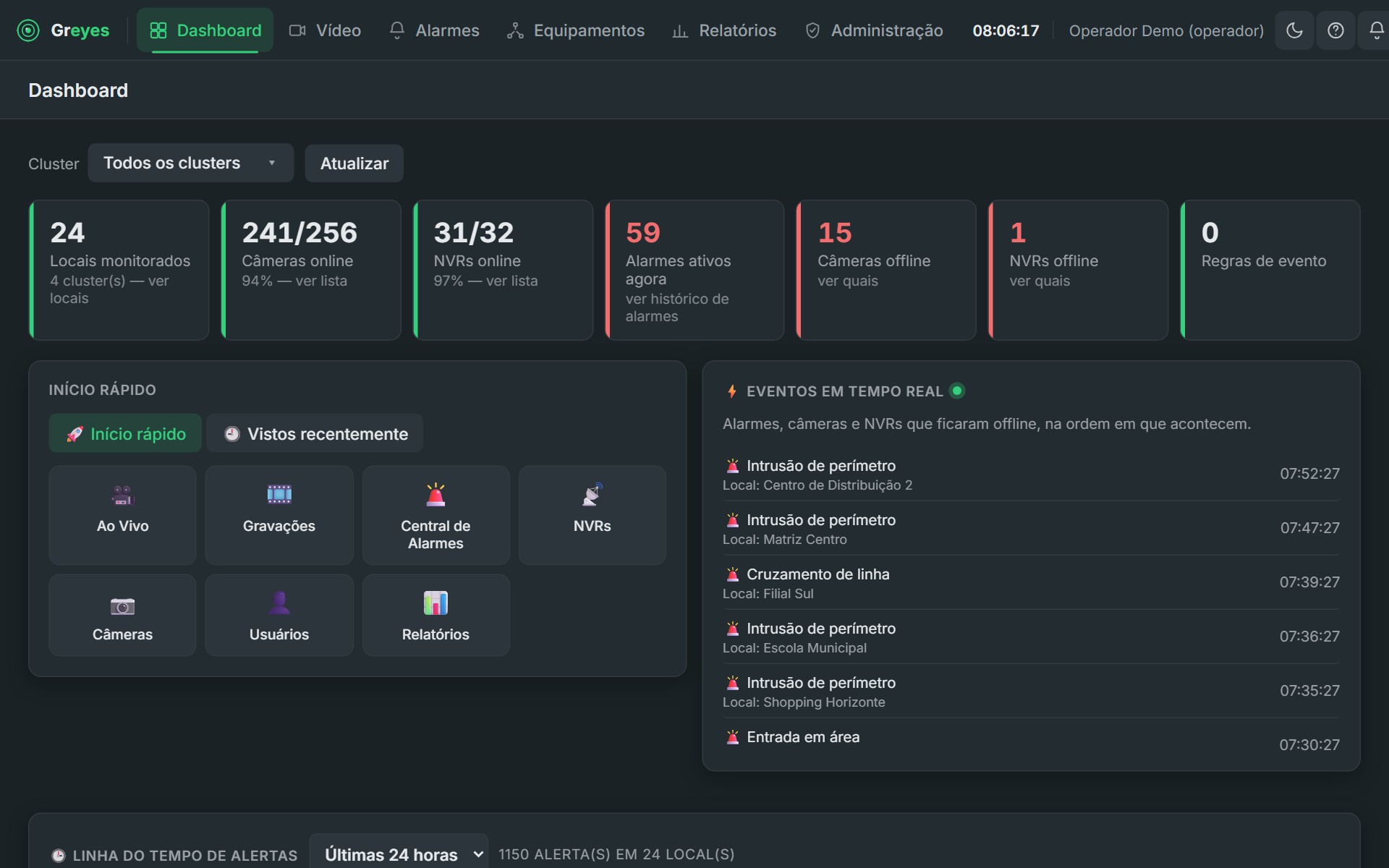Click Local: Centro de Distribuição 2 text
Image resolution: width=1389 pixels, height=868 pixels.
(x=817, y=485)
